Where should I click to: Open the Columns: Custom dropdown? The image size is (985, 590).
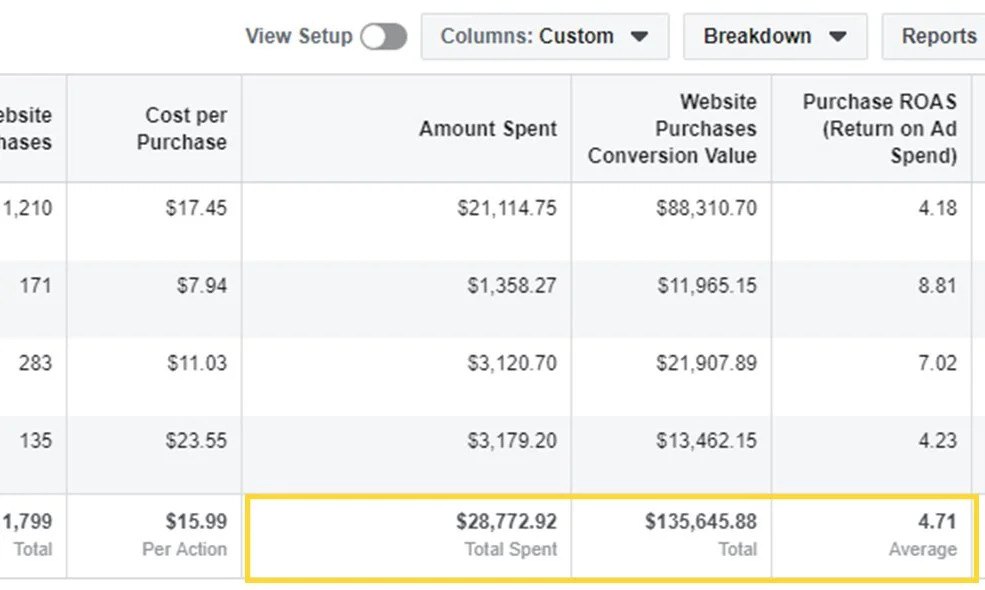pyautogui.click(x=544, y=37)
